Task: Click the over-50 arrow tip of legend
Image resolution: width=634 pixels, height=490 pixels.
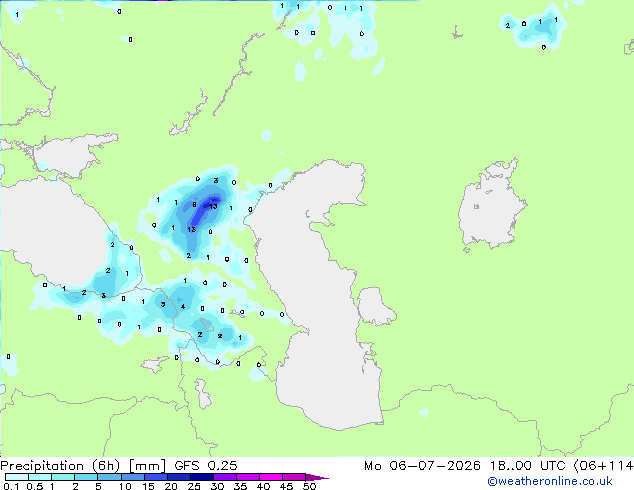Action: coord(317,477)
